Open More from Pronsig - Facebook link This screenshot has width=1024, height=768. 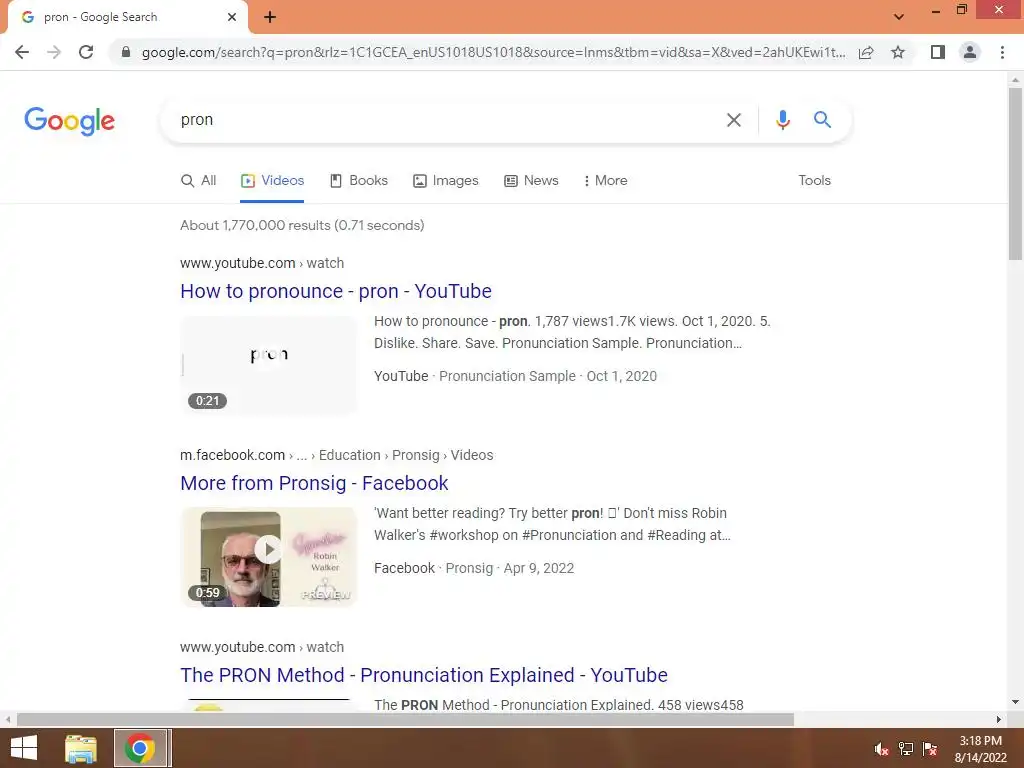314,483
